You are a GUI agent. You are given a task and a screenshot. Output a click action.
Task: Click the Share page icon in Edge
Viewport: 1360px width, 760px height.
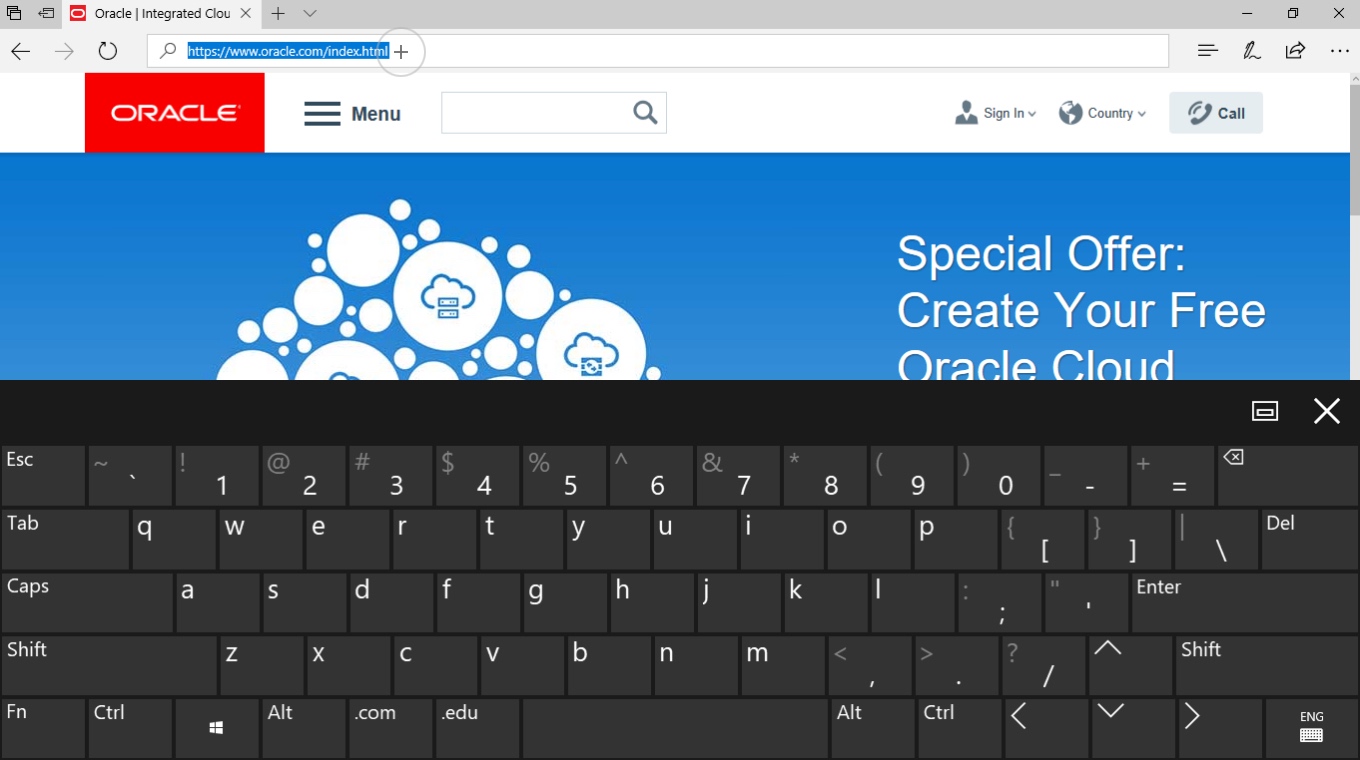(1296, 51)
